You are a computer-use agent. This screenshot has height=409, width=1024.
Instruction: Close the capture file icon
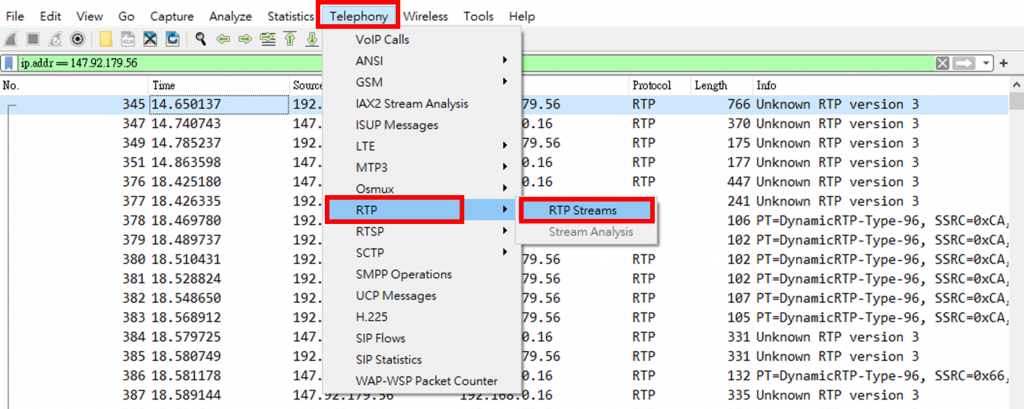tap(151, 39)
